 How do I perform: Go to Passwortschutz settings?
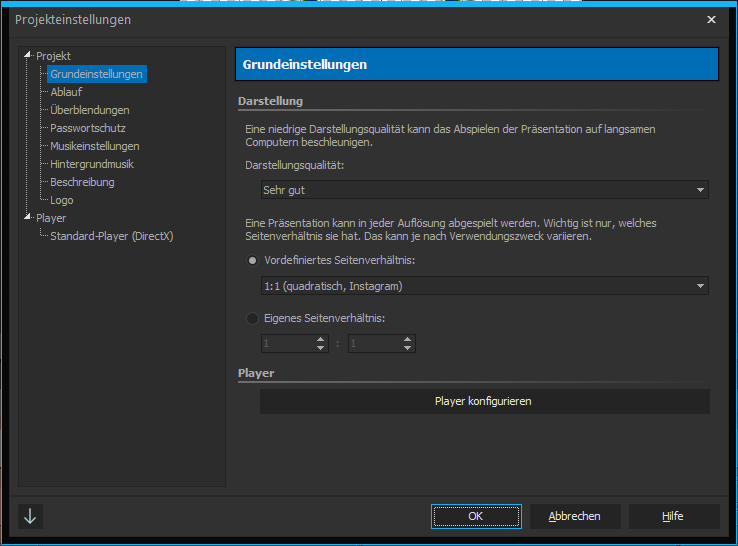point(87,128)
